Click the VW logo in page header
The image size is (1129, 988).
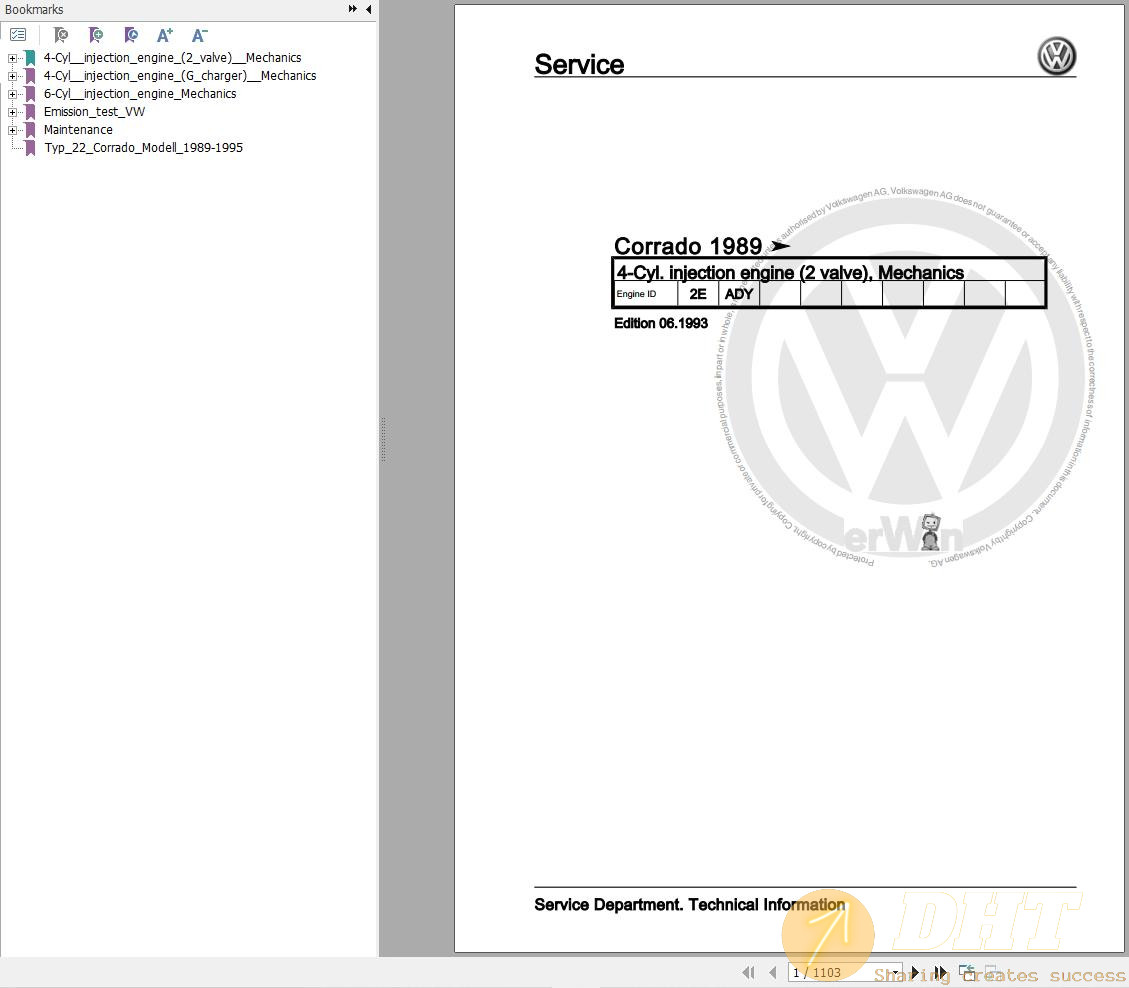click(x=1056, y=56)
